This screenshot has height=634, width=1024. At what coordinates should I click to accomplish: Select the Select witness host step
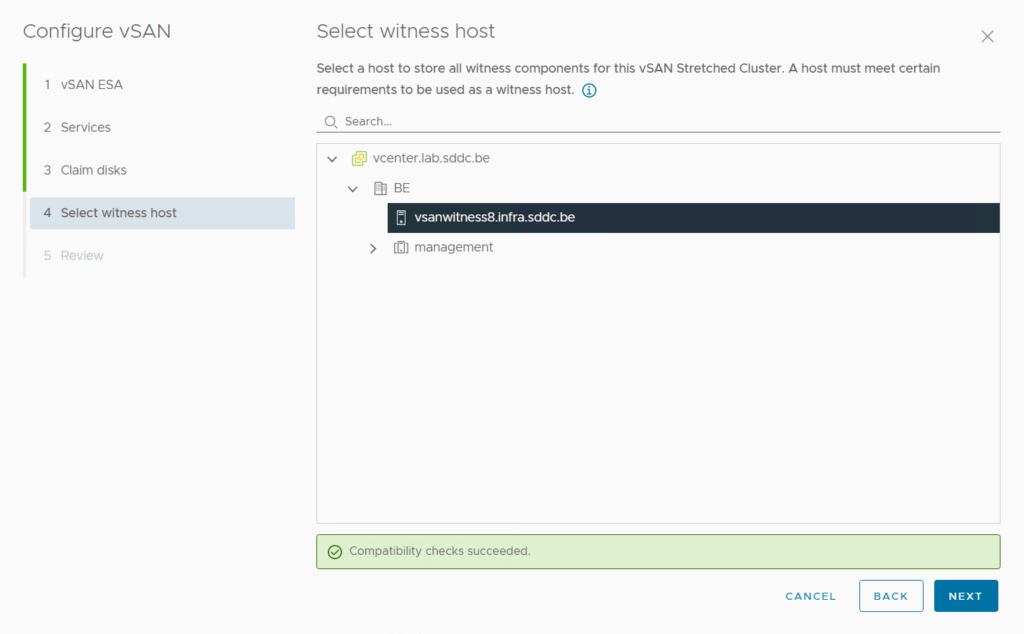pos(118,213)
